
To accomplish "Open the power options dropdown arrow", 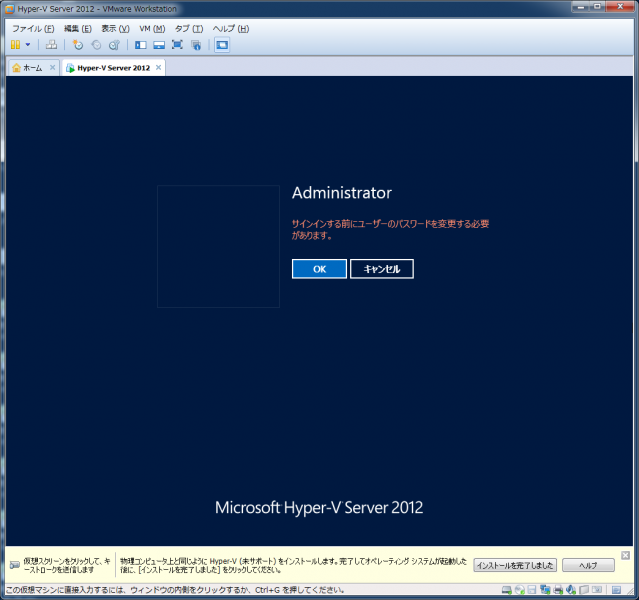I will click(x=28, y=44).
